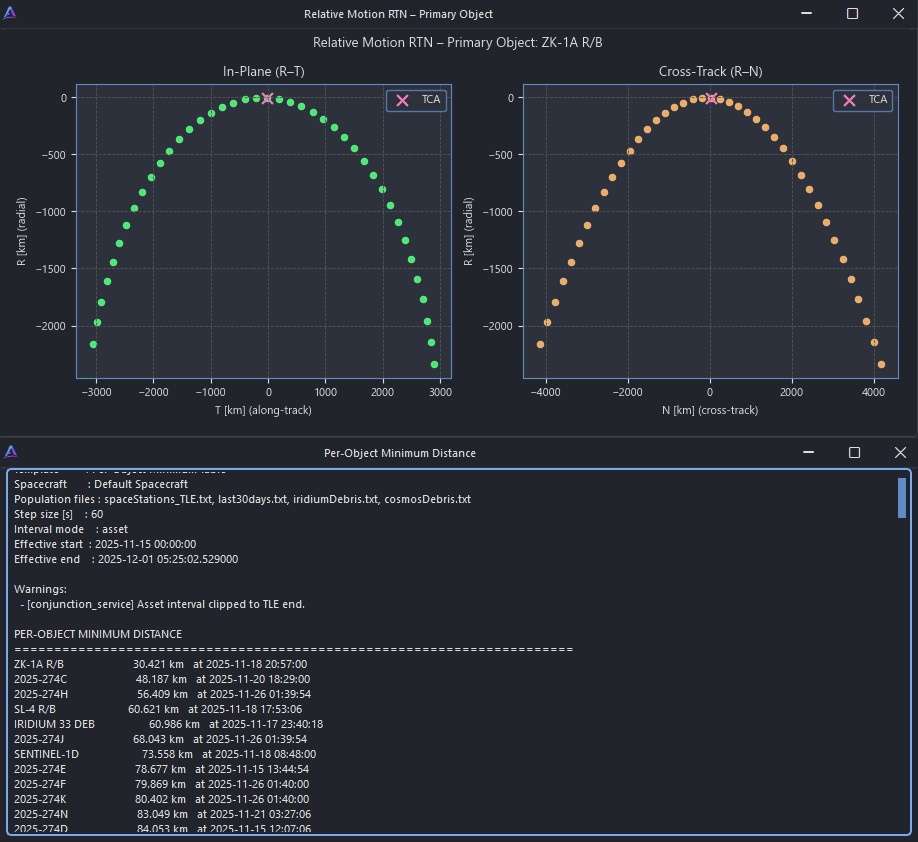Click the TCA legend in In-Plane (R–T) plot
Image resolution: width=918 pixels, height=842 pixels.
417,100
